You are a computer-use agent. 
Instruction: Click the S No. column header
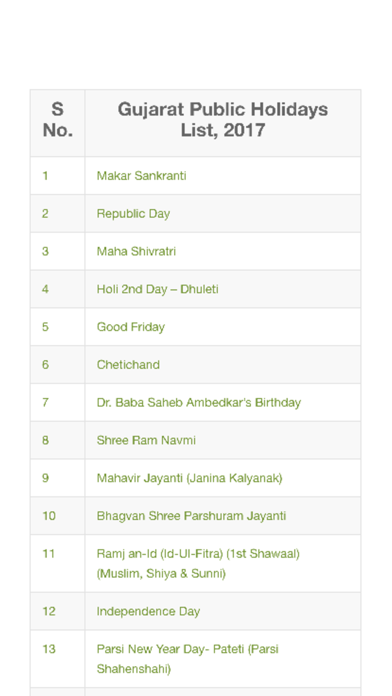tap(58, 119)
